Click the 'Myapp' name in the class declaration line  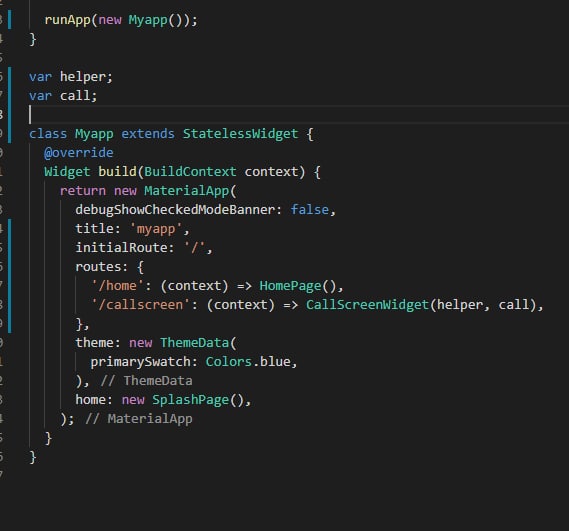tap(94, 134)
